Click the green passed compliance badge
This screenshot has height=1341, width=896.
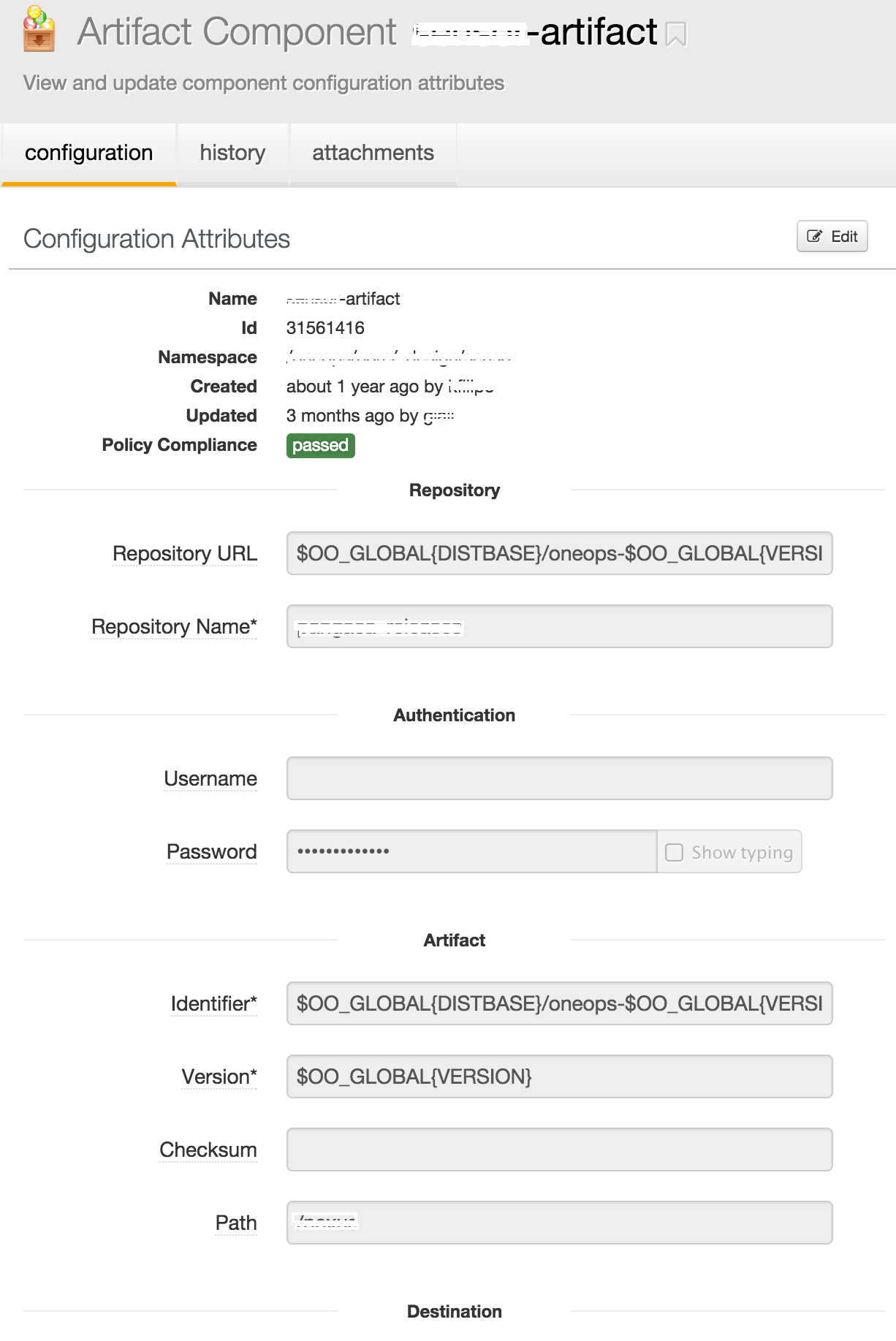point(320,445)
